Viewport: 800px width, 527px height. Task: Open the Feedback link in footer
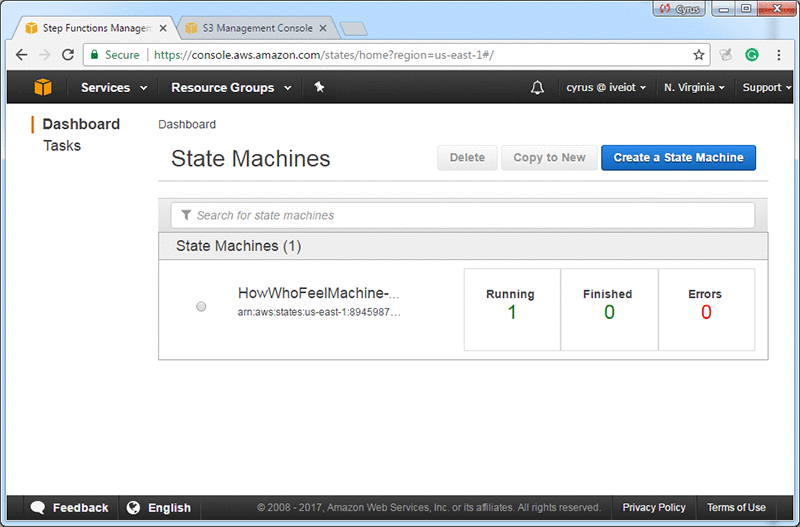[x=81, y=508]
